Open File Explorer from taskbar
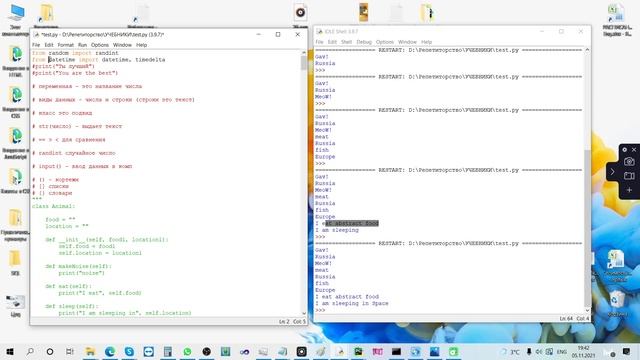The height and width of the screenshot is (360, 640). (x=90, y=351)
